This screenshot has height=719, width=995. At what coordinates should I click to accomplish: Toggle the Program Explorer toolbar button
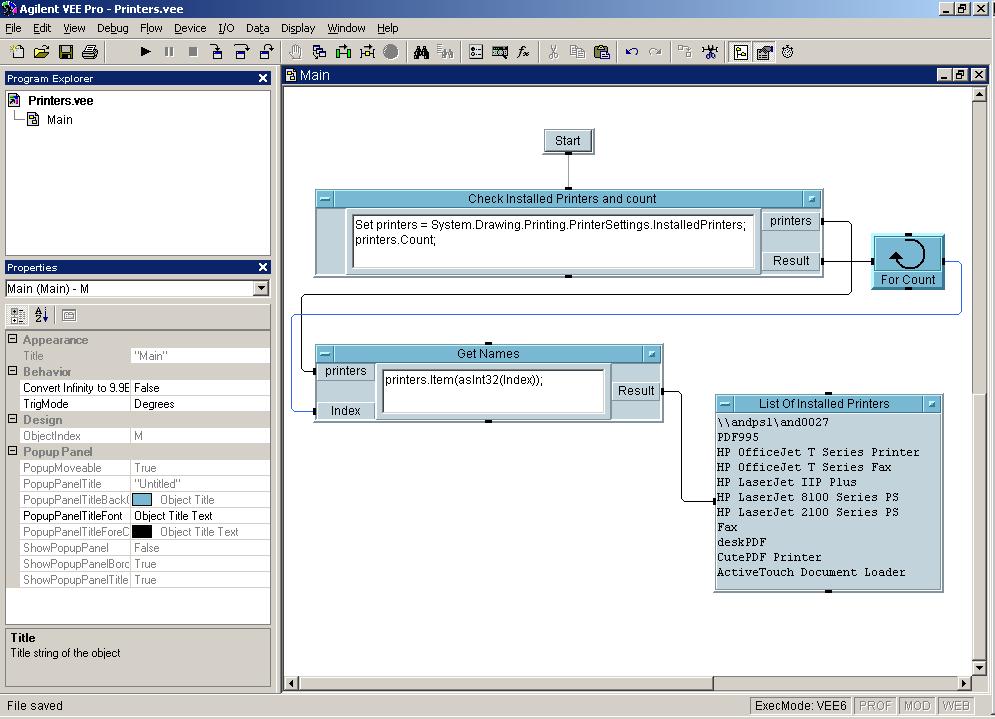coord(740,52)
